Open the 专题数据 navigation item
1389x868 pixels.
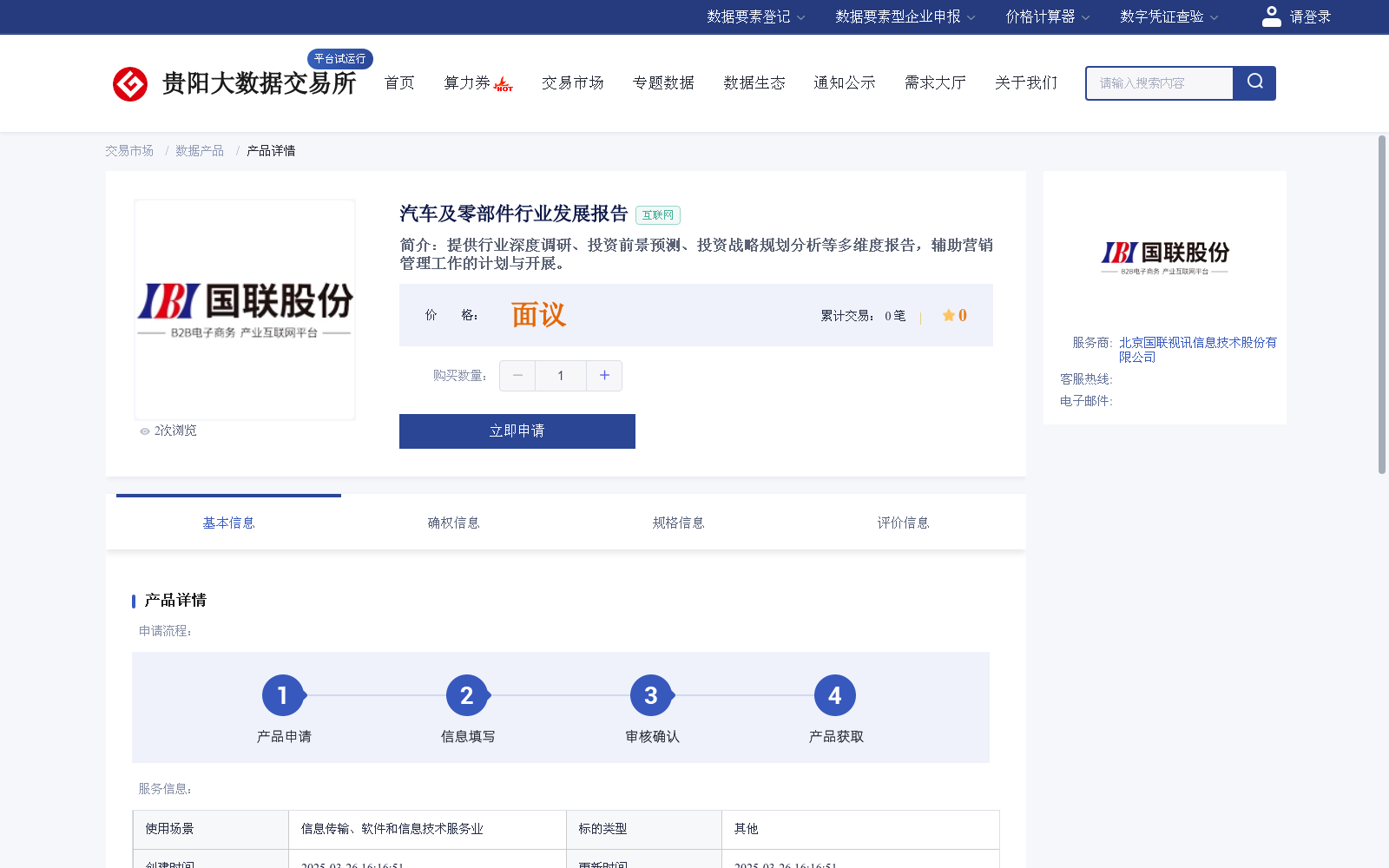[663, 82]
